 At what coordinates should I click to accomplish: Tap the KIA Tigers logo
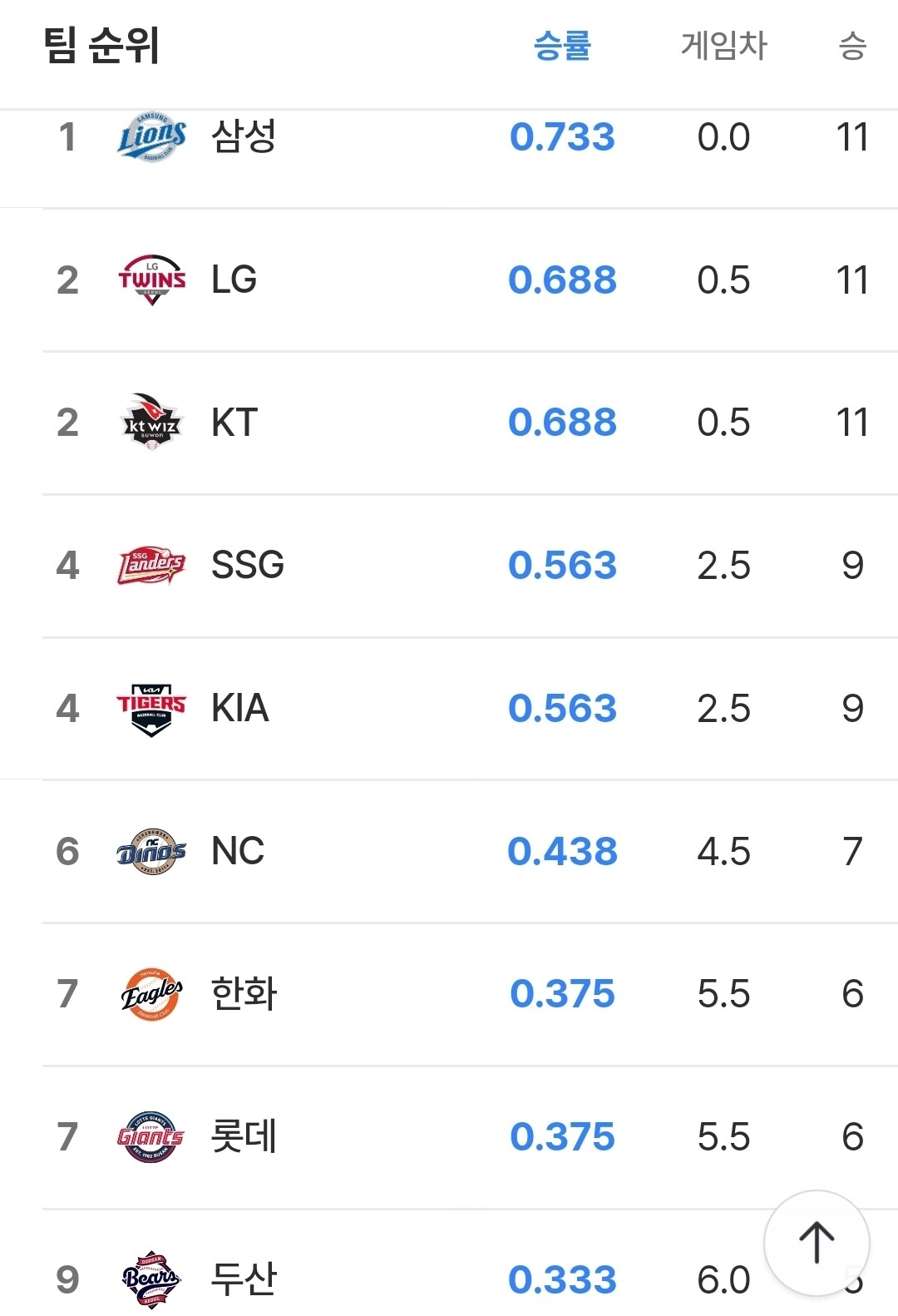(x=151, y=709)
